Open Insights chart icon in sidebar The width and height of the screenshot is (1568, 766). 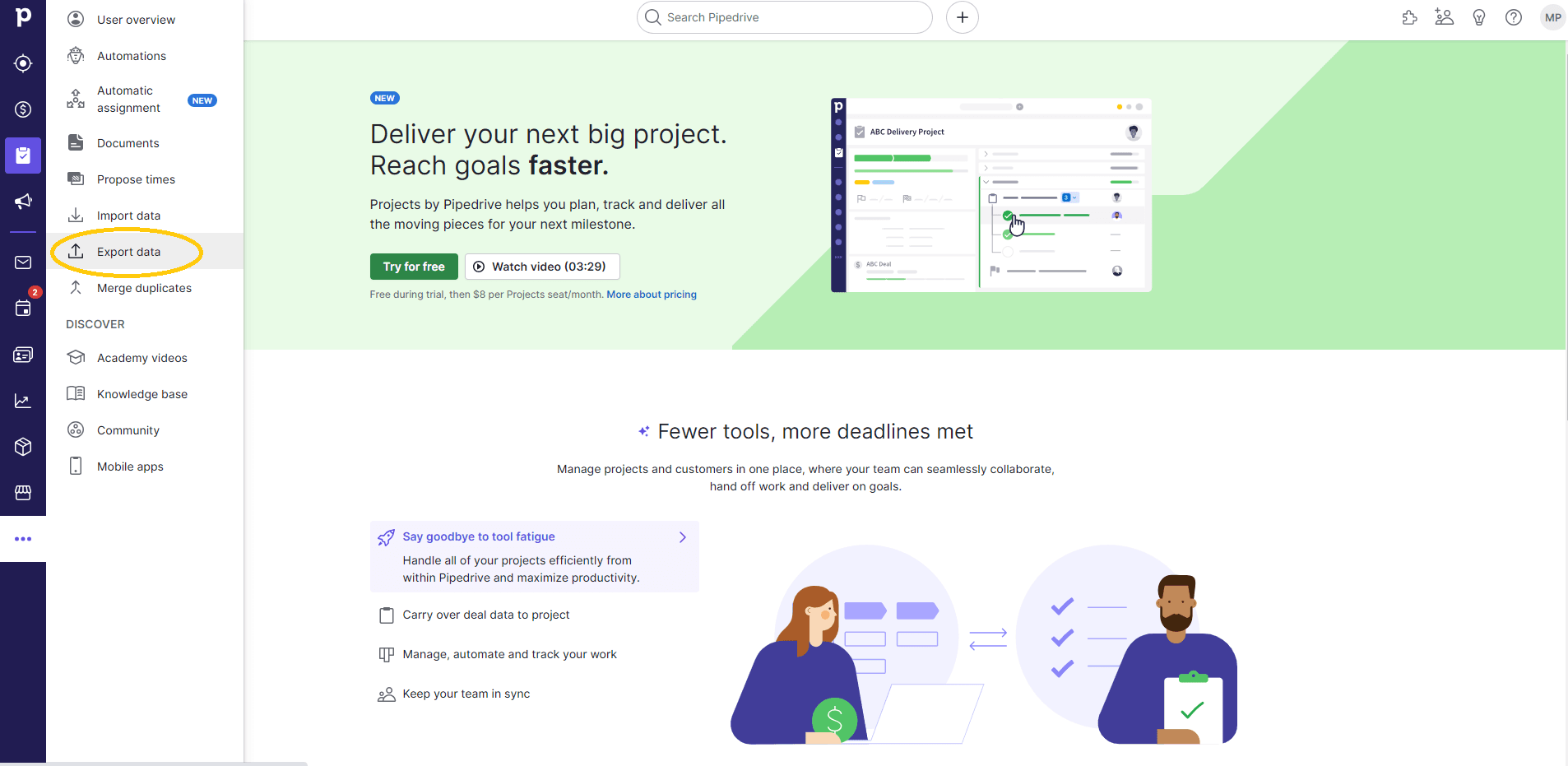pos(23,401)
